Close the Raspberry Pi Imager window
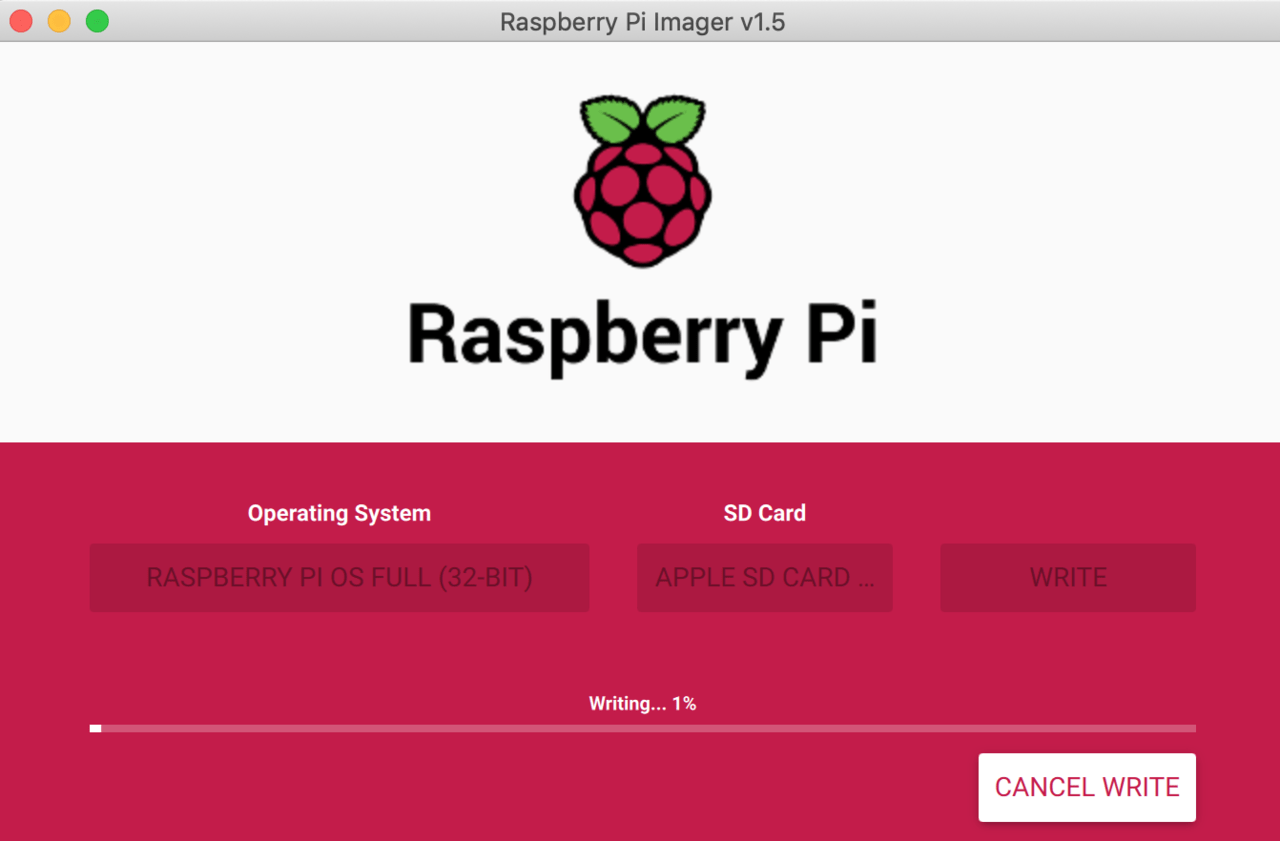Viewport: 1280px width, 841px height. coord(21,21)
